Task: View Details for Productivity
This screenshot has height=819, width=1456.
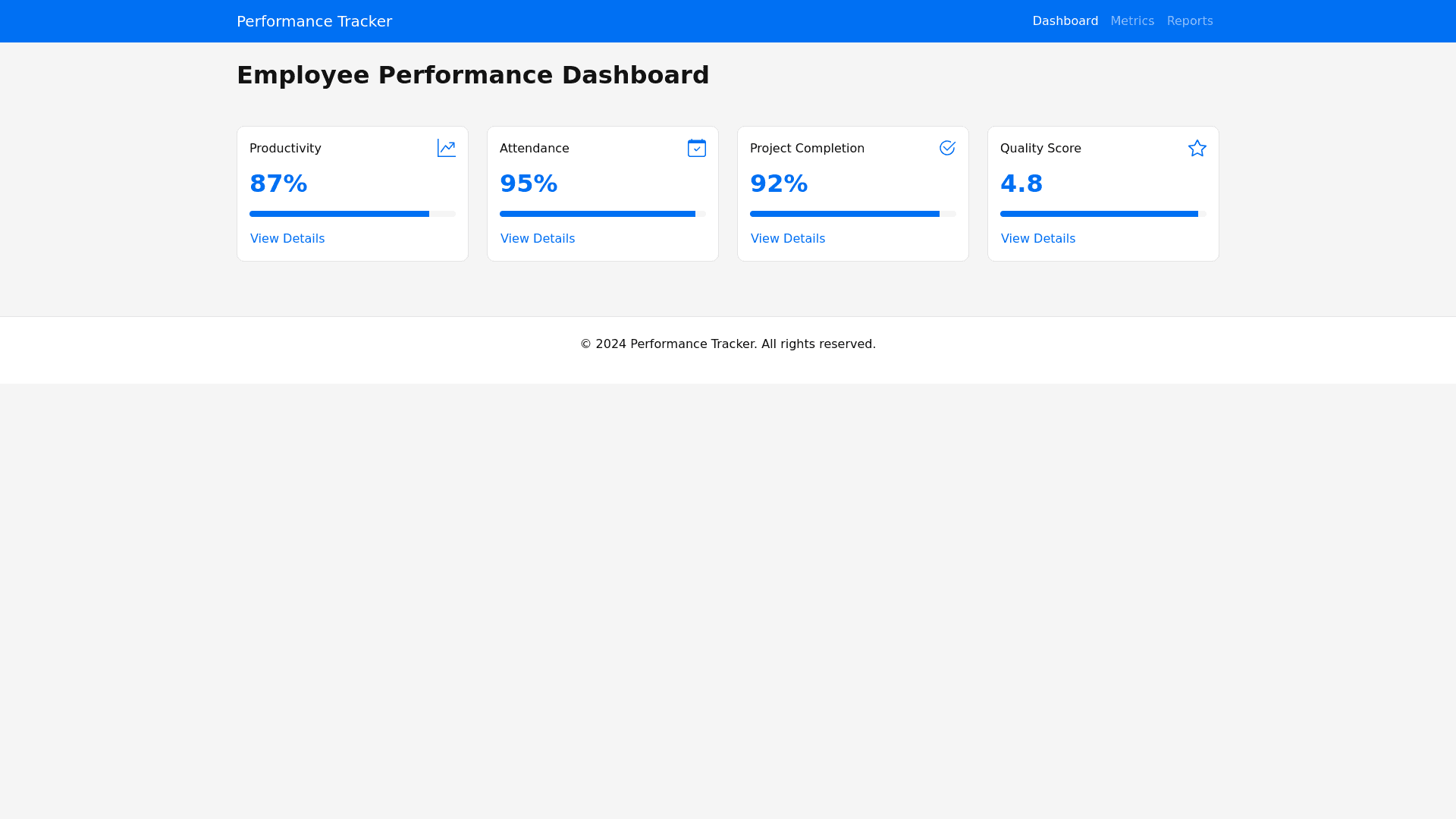Action: (287, 239)
